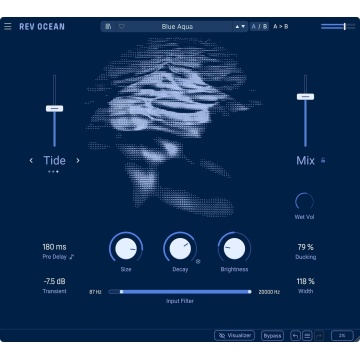Select the next preset arrow
The image size is (360, 360).
[243, 27]
